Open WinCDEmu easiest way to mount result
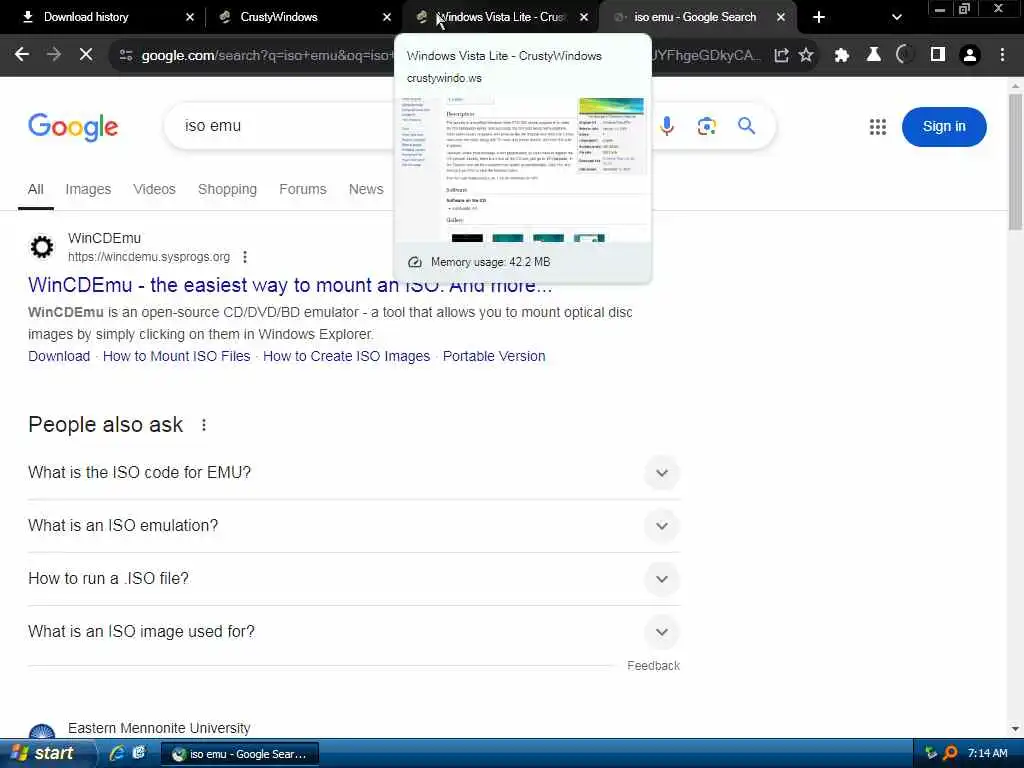Image resolution: width=1024 pixels, height=768 pixels. (290, 285)
